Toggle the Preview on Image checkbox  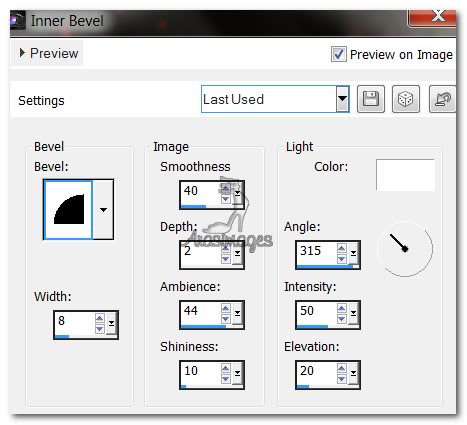[339, 54]
